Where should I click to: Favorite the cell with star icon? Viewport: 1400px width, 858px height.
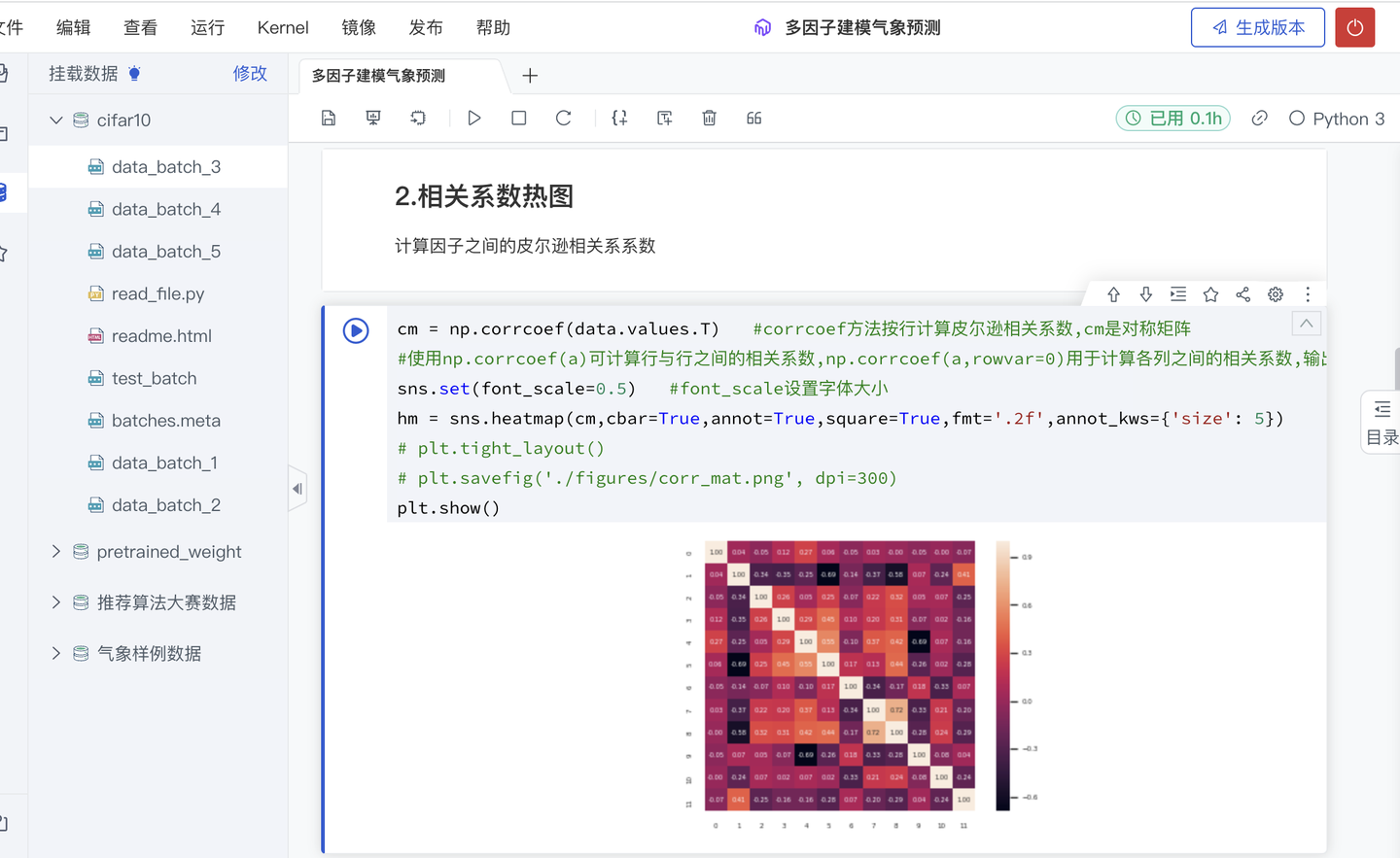1210,294
